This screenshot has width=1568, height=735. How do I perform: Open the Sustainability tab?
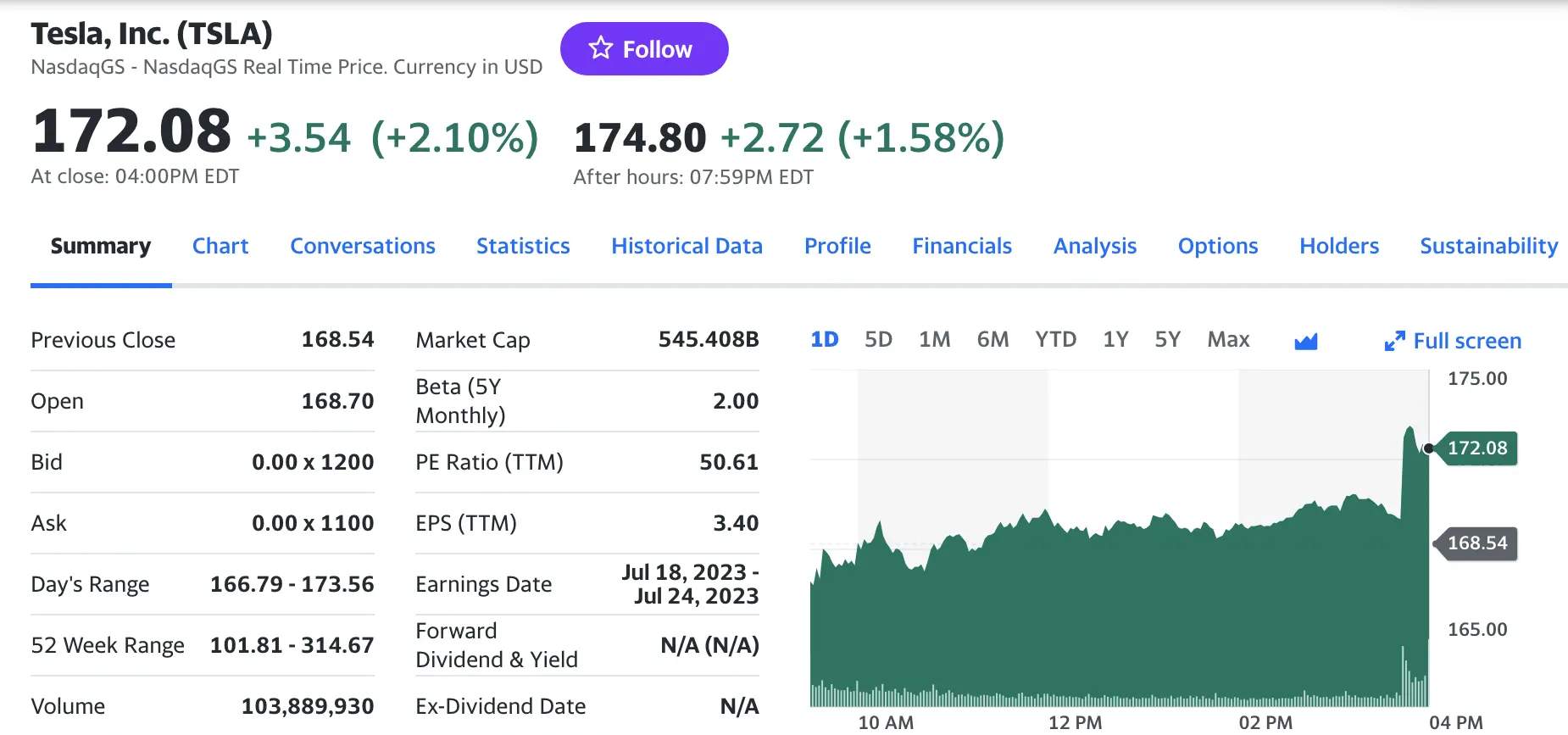(x=1489, y=246)
